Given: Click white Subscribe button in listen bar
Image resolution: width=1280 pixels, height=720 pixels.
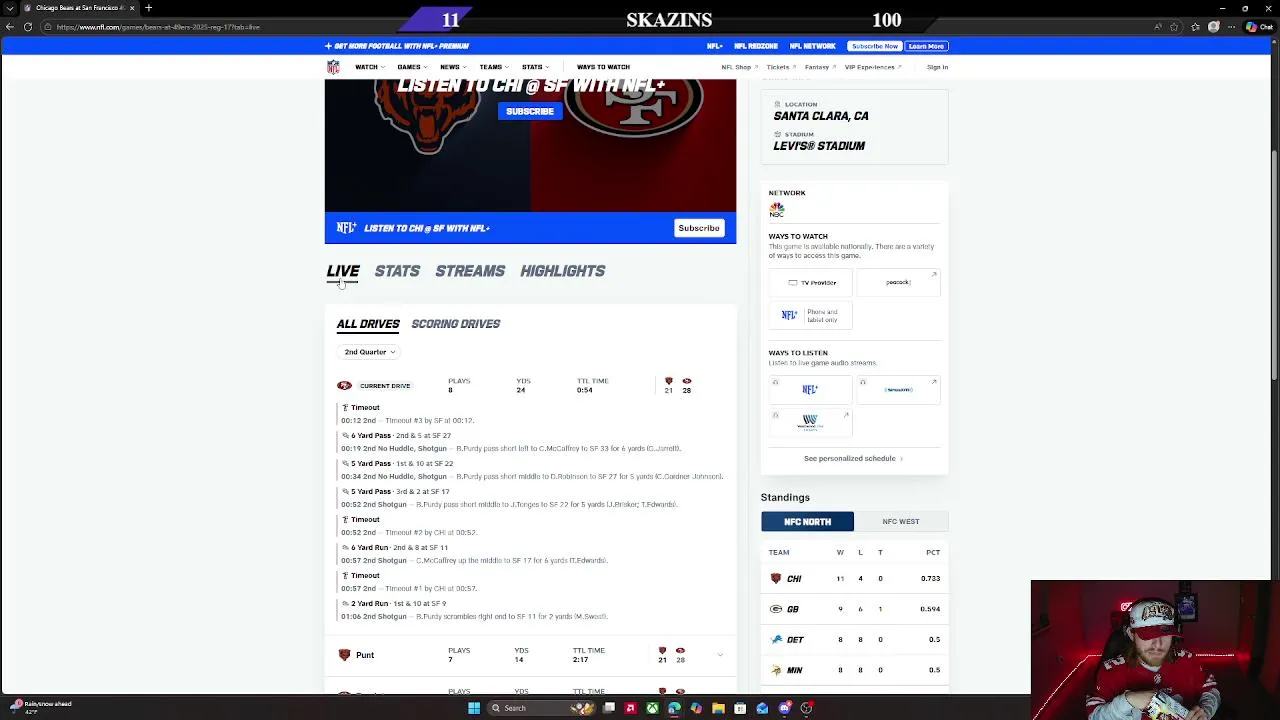Looking at the screenshot, I should 699,228.
